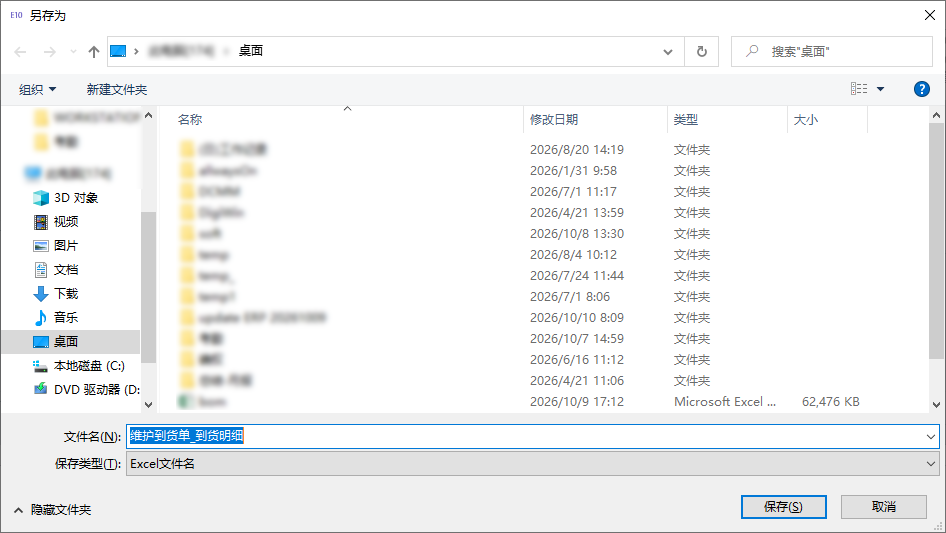This screenshot has width=946, height=533.
Task: Expand the 文件名 dropdown arrow
Action: tap(931, 436)
